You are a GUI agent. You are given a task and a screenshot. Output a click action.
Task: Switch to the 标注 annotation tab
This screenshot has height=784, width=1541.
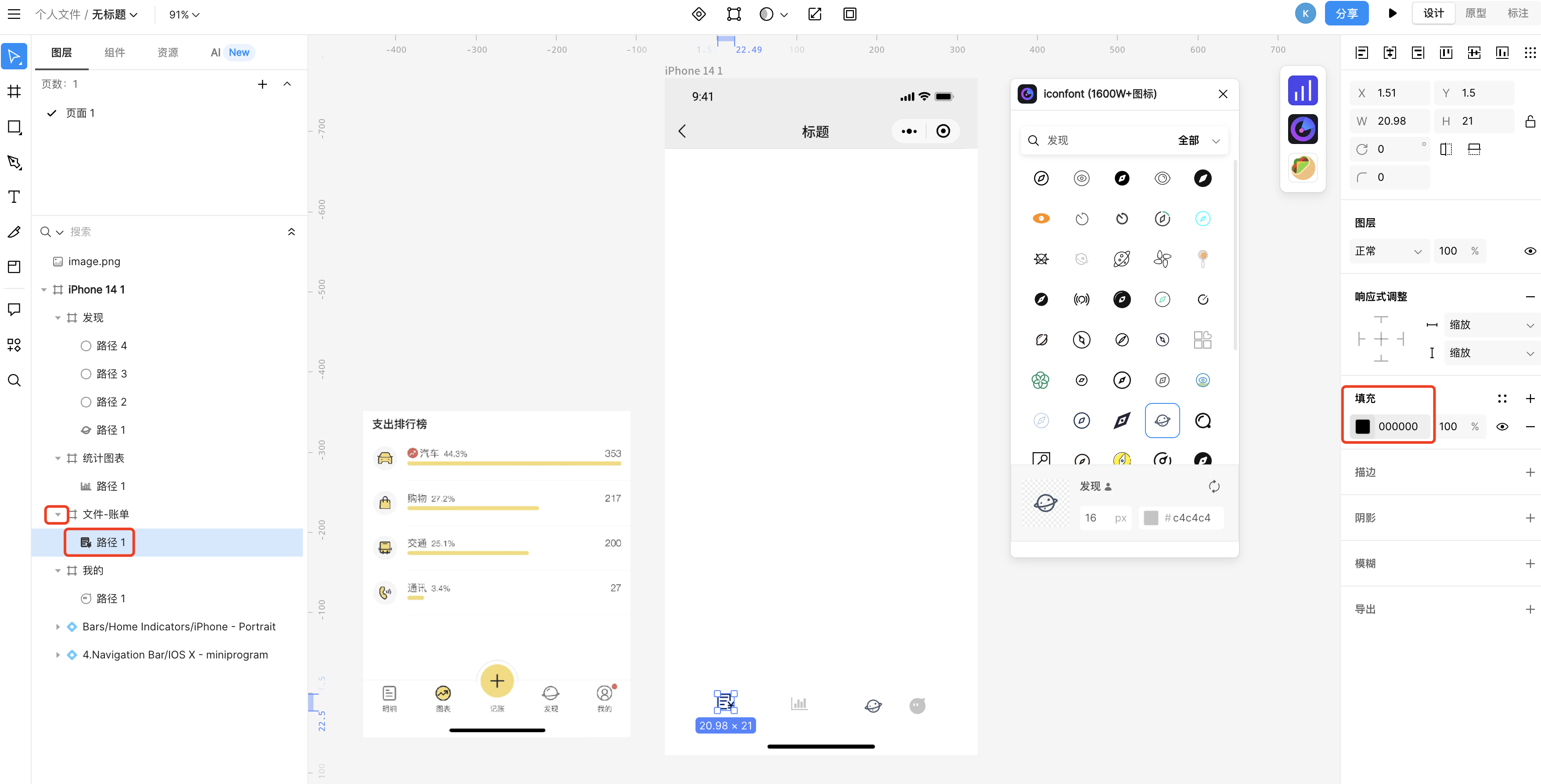[x=1518, y=13]
